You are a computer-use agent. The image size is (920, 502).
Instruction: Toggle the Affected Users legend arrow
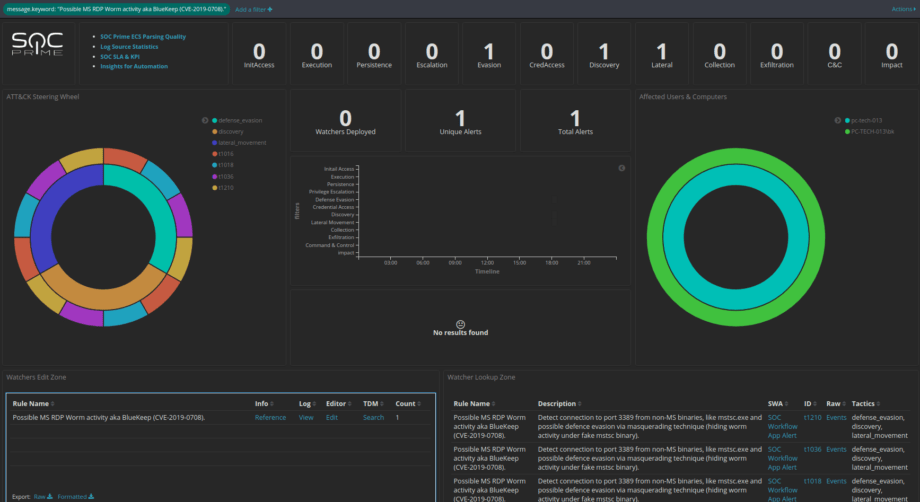[837, 120]
